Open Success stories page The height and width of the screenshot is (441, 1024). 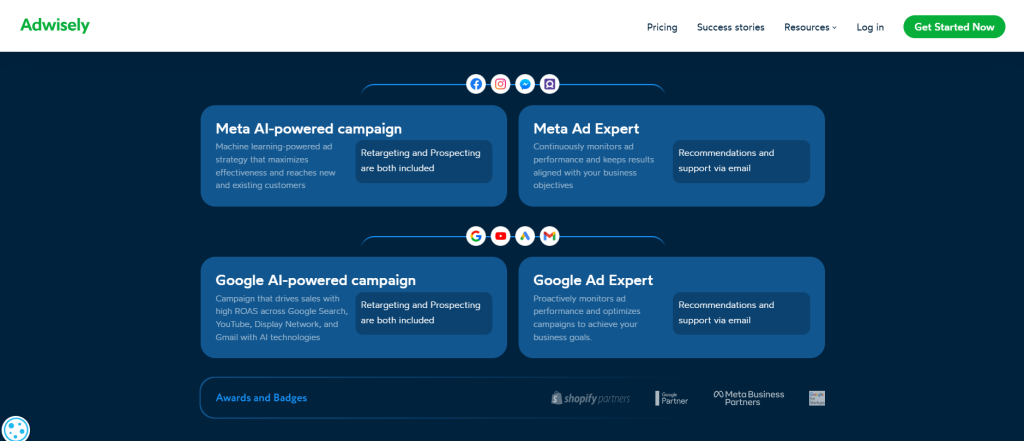[731, 27]
